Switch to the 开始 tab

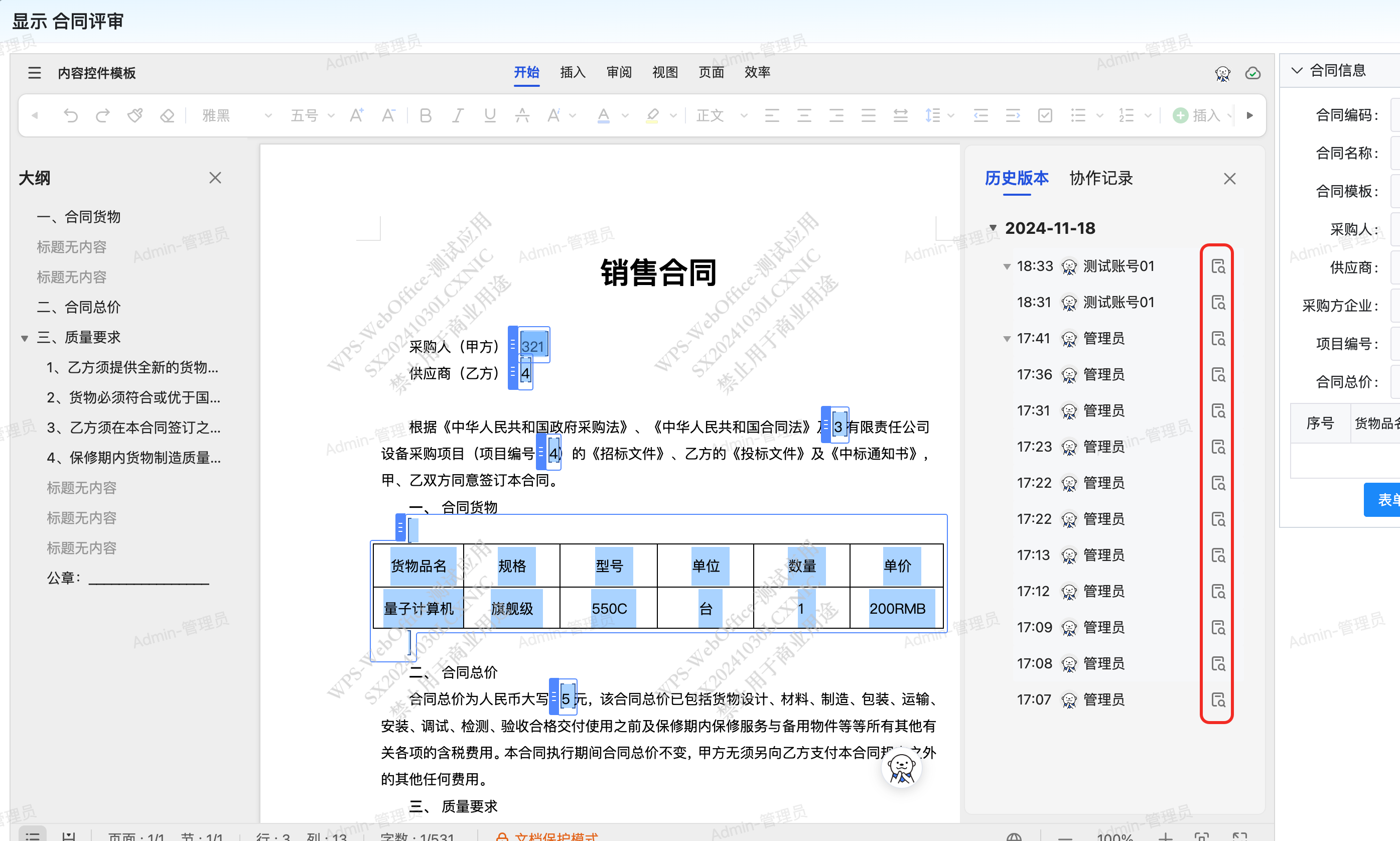point(526,73)
